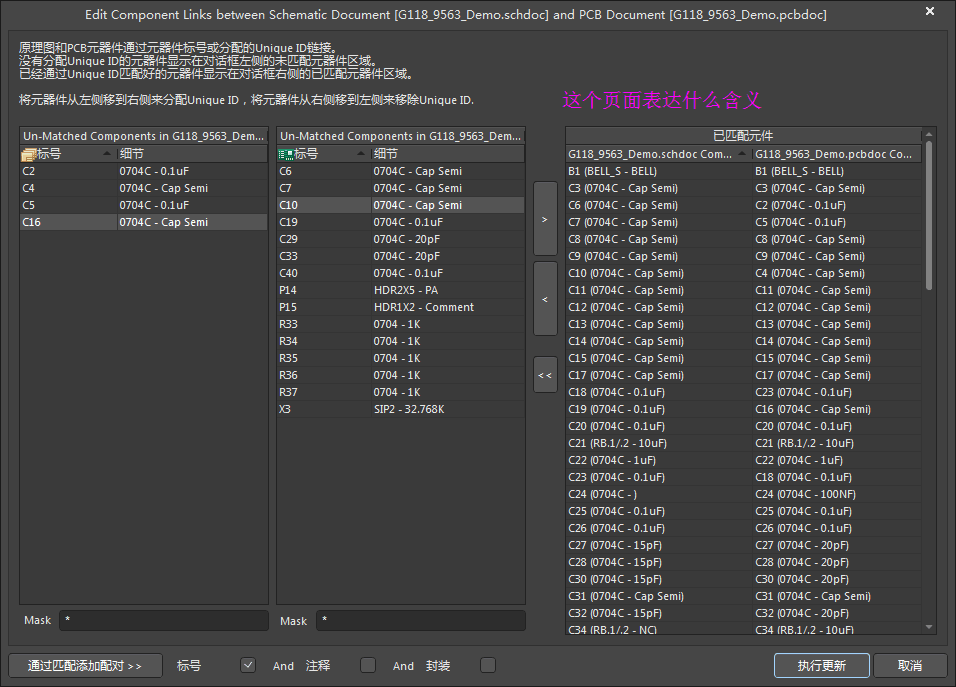Sort the middle list by its 细节 column header
The height and width of the screenshot is (687, 956).
coord(448,154)
